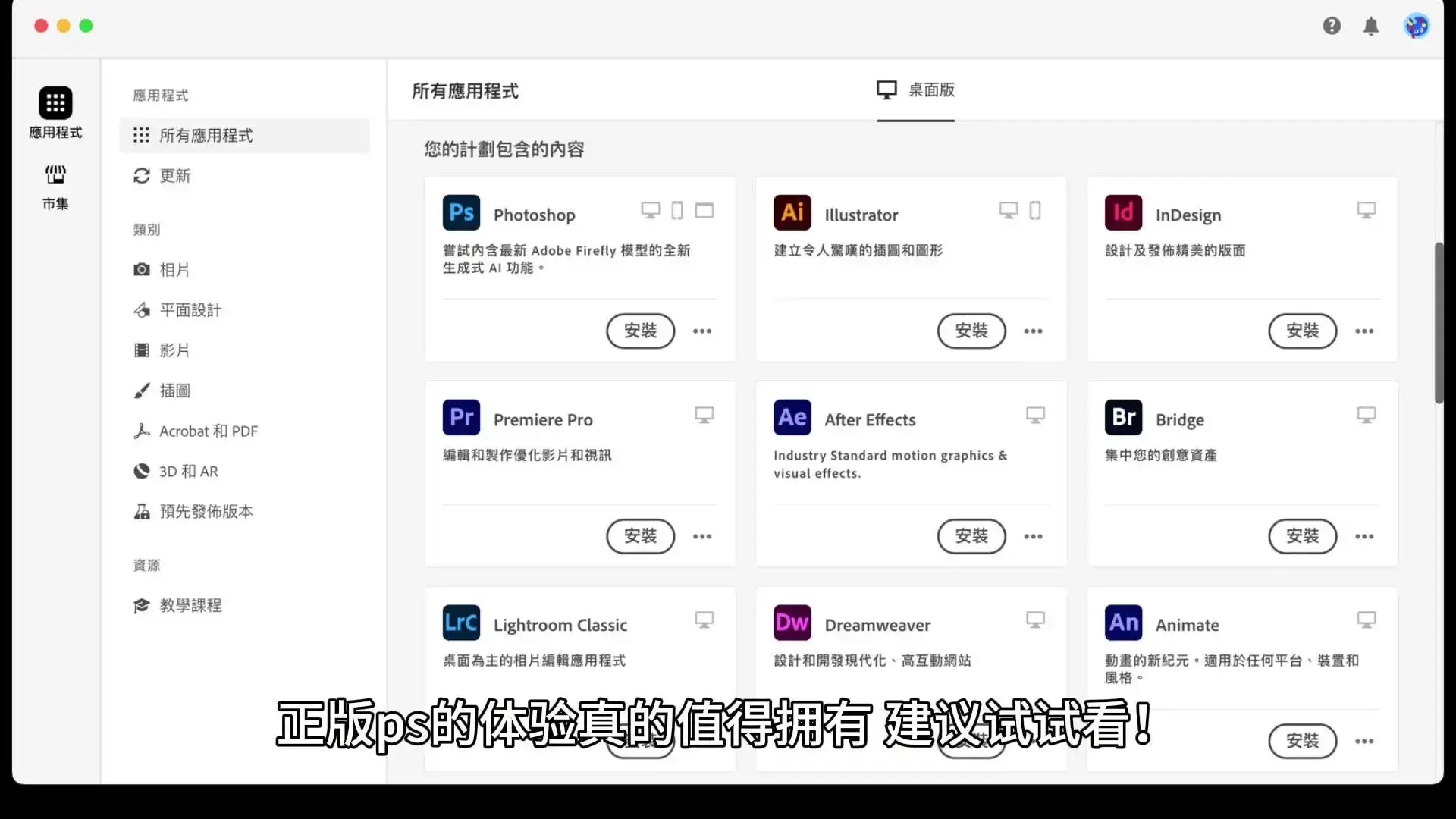
Task: Click 安裝 to install Premiere Pro
Action: pyautogui.click(x=640, y=536)
